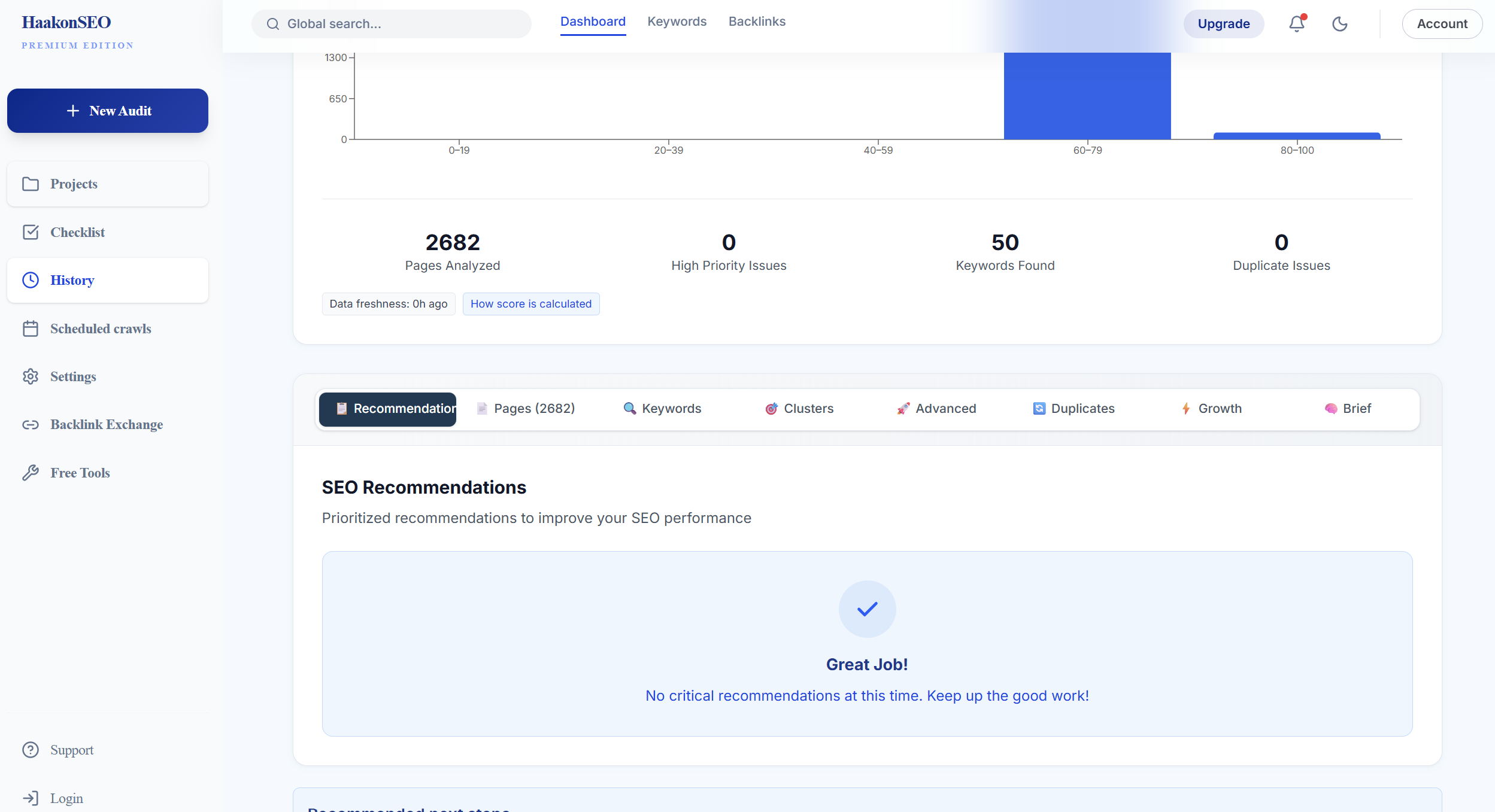
Task: Click the notification bell icon
Action: pyautogui.click(x=1297, y=24)
